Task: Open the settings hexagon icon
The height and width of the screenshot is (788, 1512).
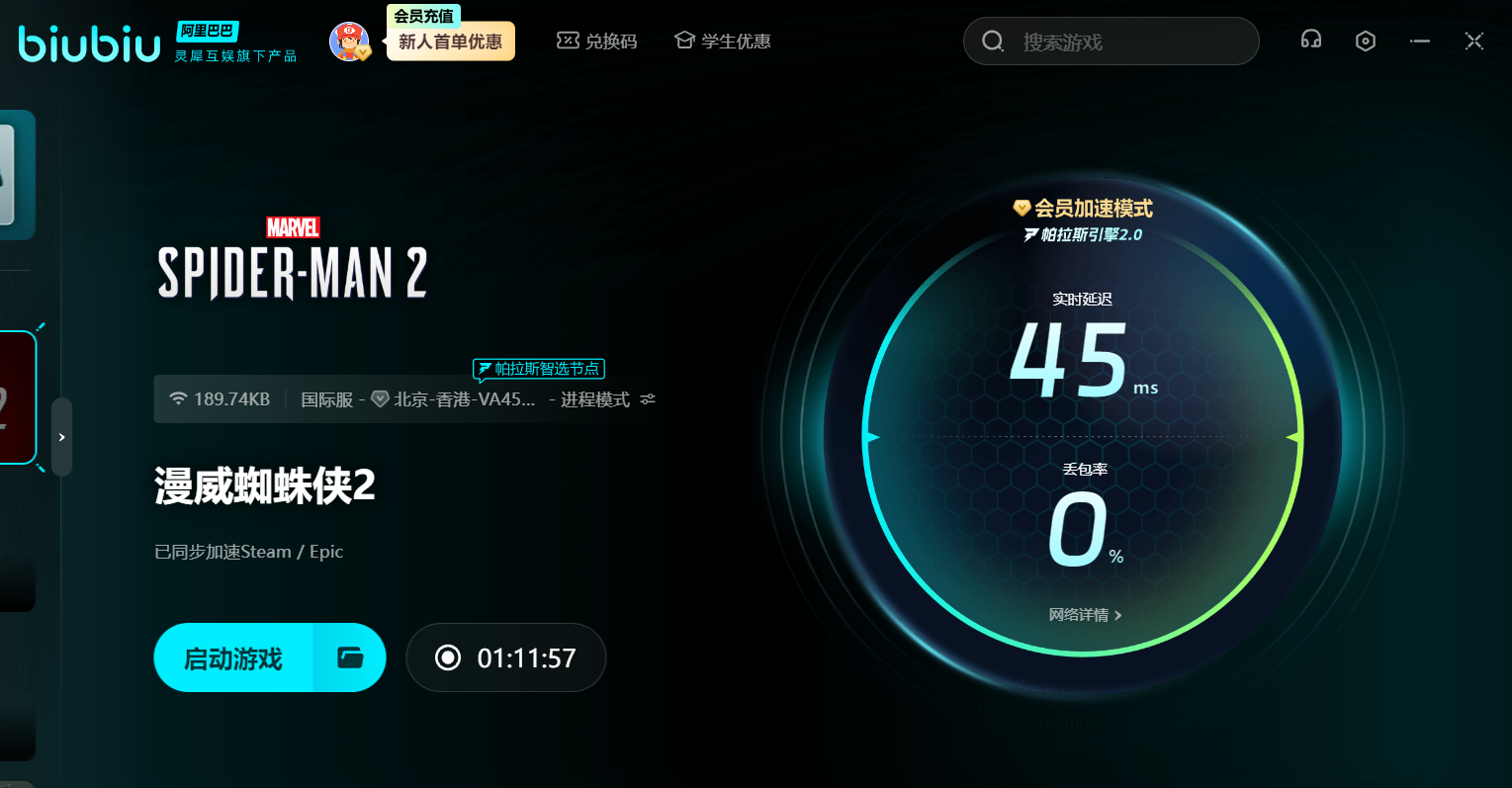Action: point(1366,41)
